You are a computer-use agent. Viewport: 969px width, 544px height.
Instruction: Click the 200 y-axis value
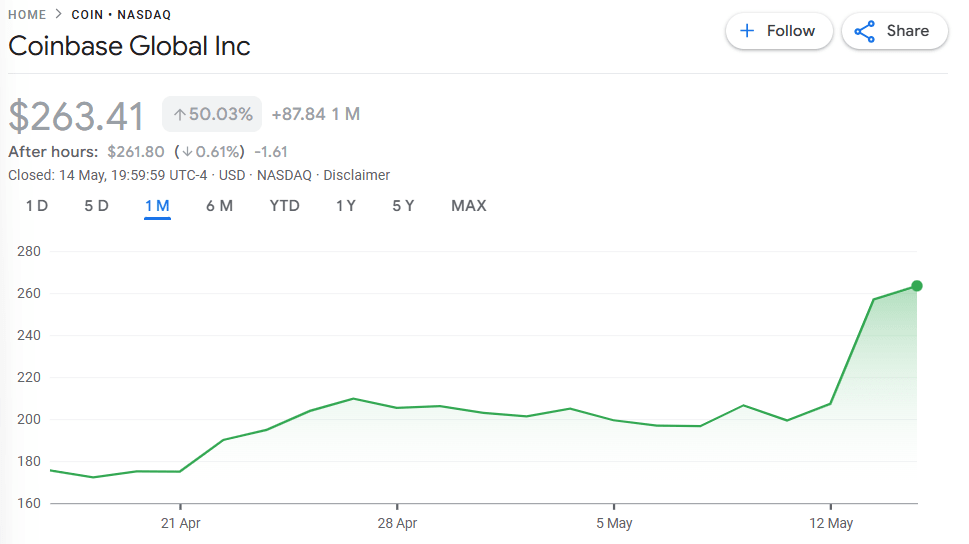[29, 419]
